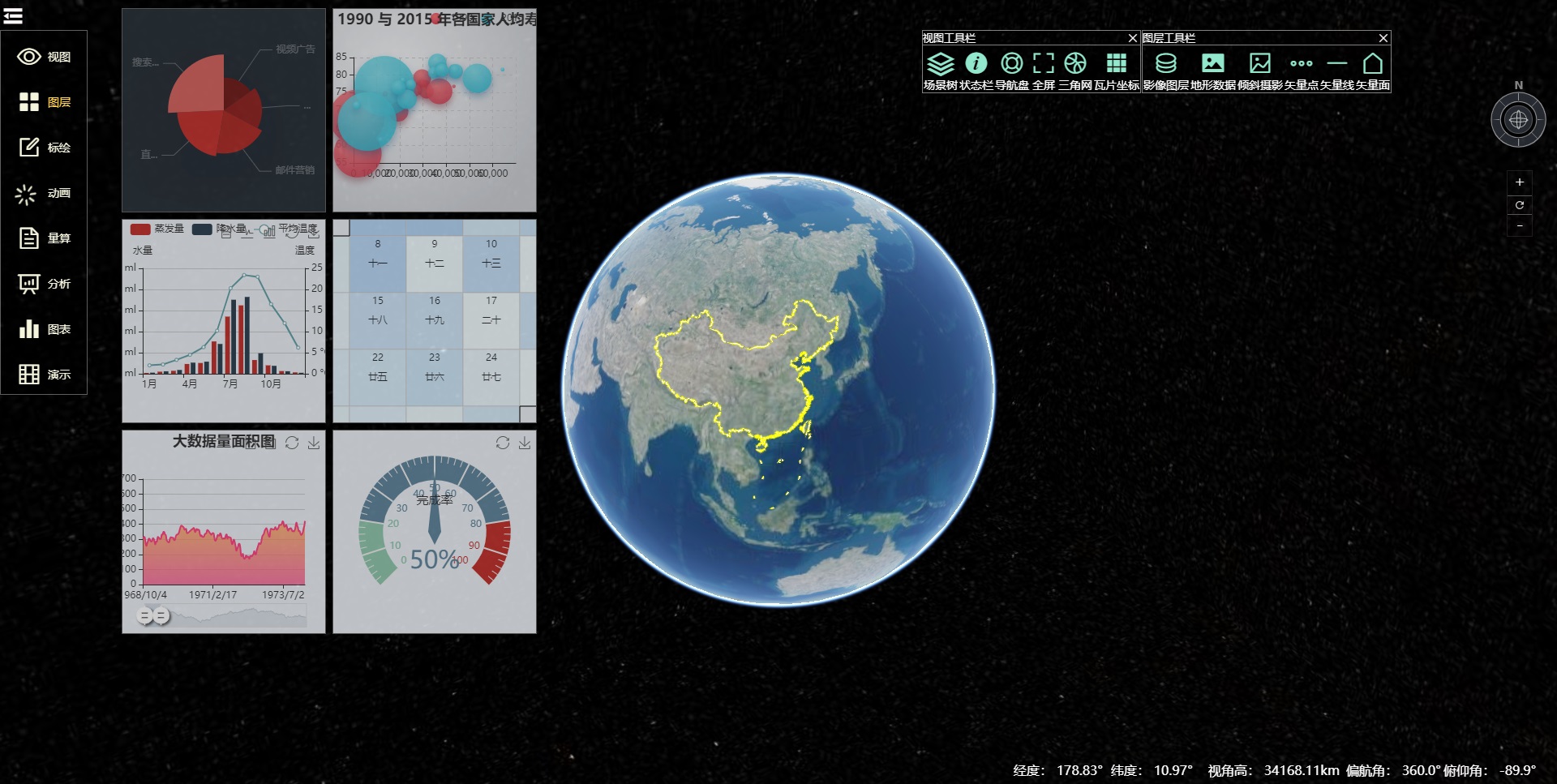Download the 大数据量面积图 chart image

314,443
